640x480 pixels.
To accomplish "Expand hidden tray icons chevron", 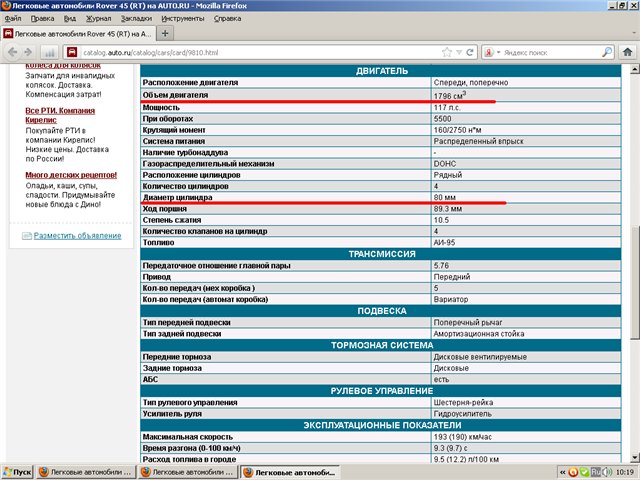I will 562,472.
